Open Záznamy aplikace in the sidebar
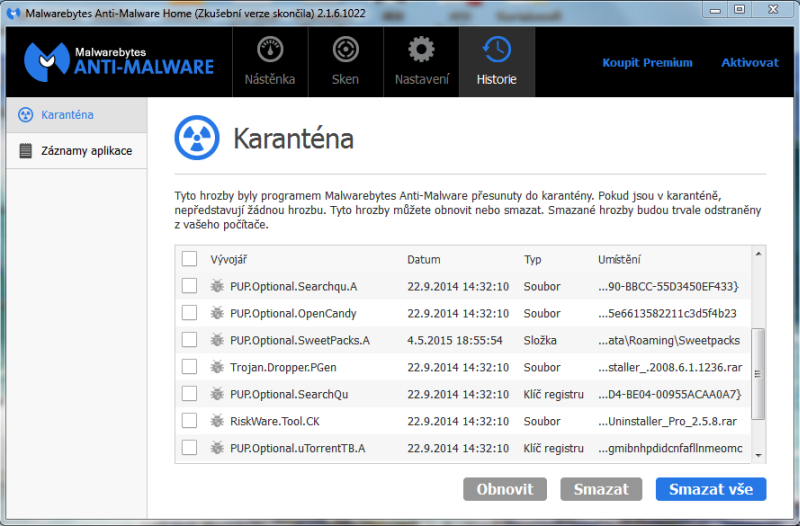Viewport: 800px width, 526px height. [86, 151]
